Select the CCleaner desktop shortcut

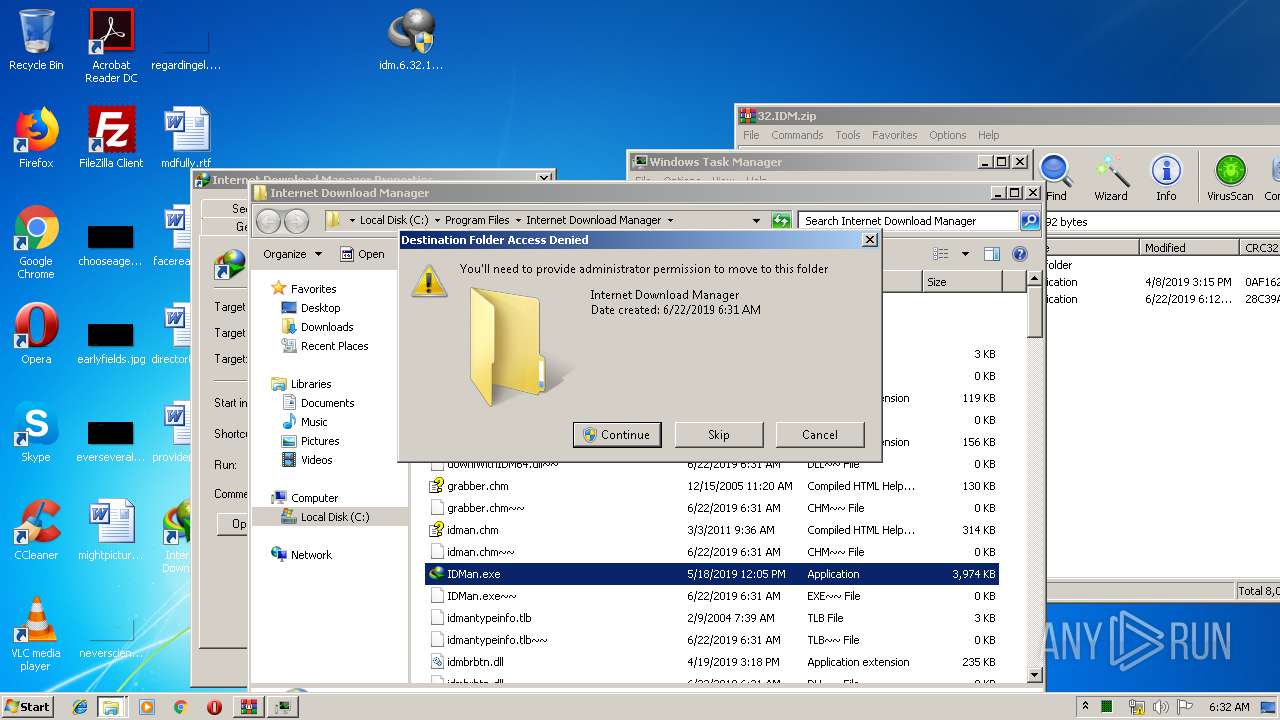36,530
